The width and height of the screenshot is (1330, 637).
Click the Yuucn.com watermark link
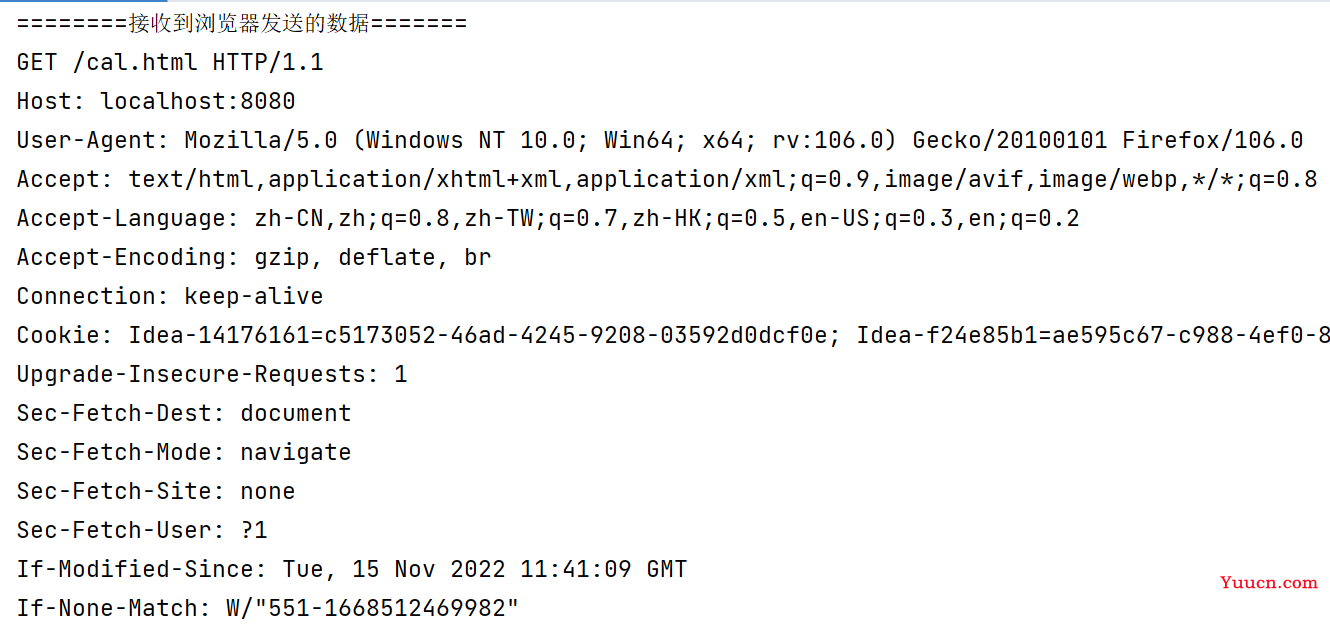(1269, 582)
